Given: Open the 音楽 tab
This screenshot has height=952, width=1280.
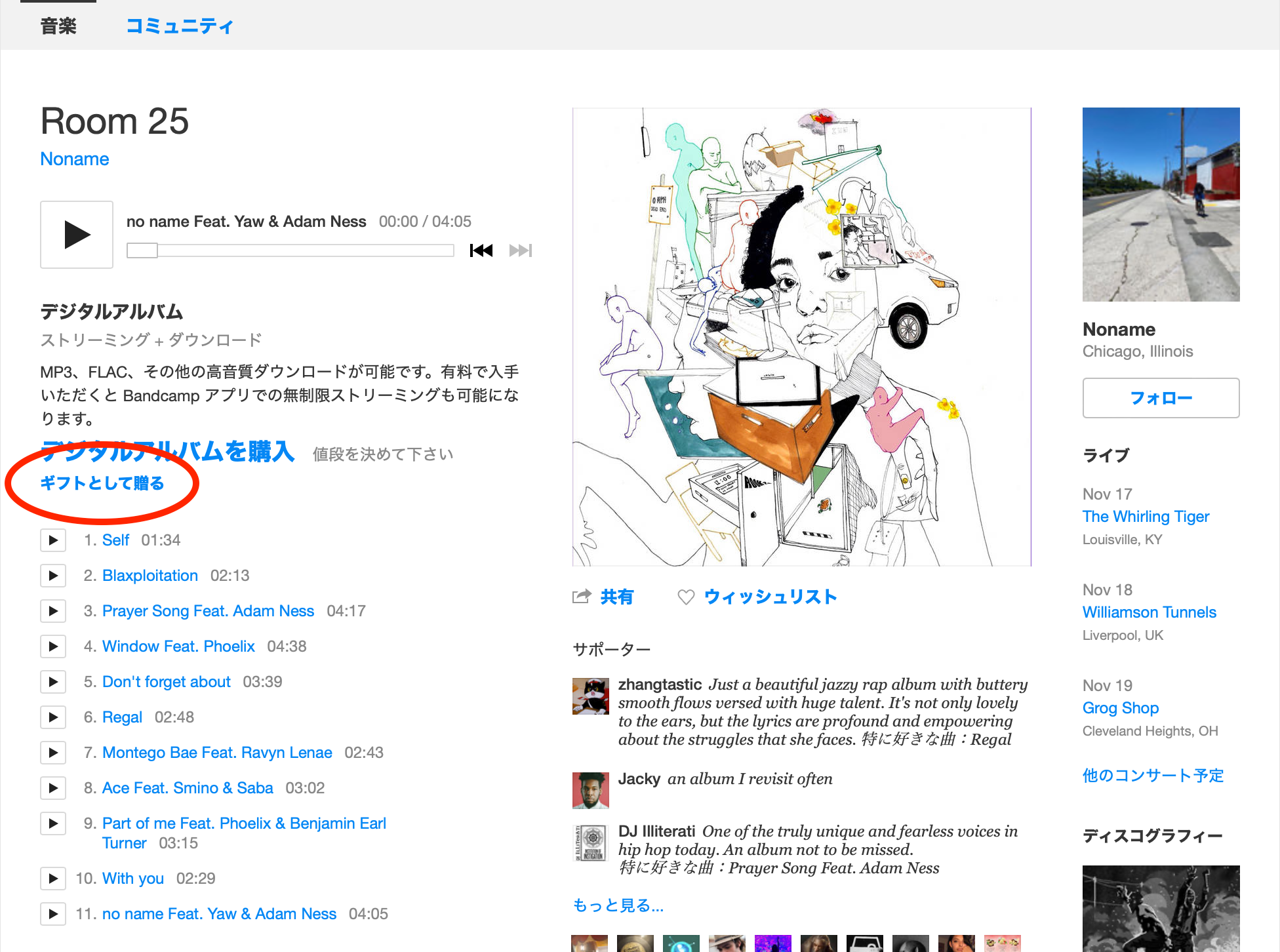Looking at the screenshot, I should pos(58,26).
